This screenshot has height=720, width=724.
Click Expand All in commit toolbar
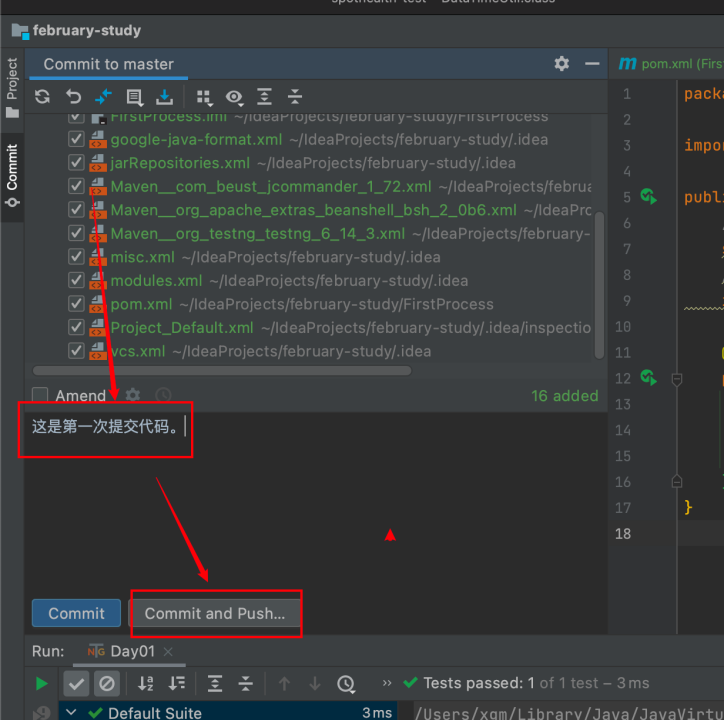[264, 97]
